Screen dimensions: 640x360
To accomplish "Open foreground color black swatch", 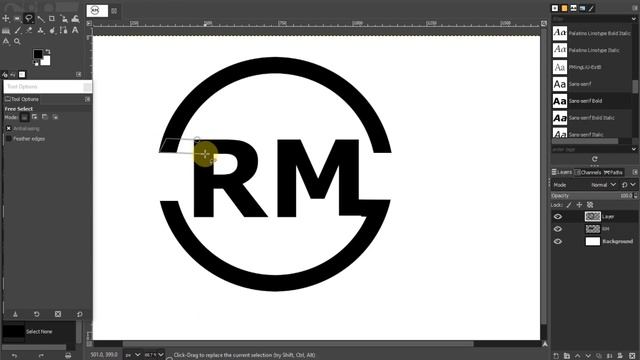I will (38, 54).
